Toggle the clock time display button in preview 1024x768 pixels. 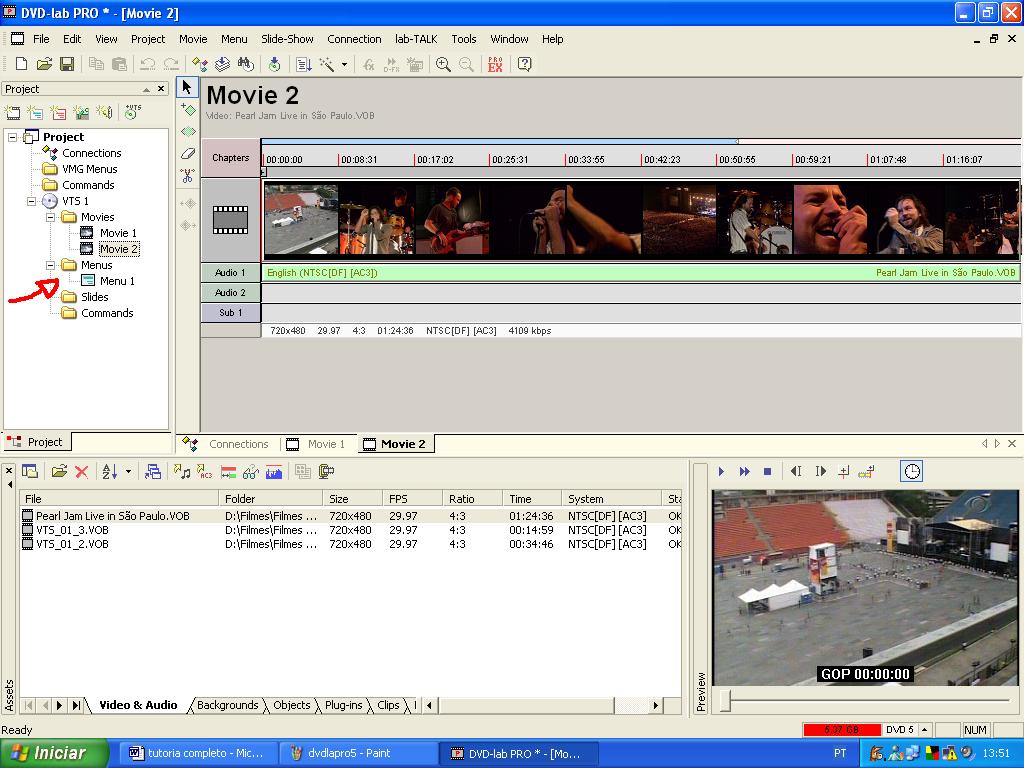pos(912,472)
